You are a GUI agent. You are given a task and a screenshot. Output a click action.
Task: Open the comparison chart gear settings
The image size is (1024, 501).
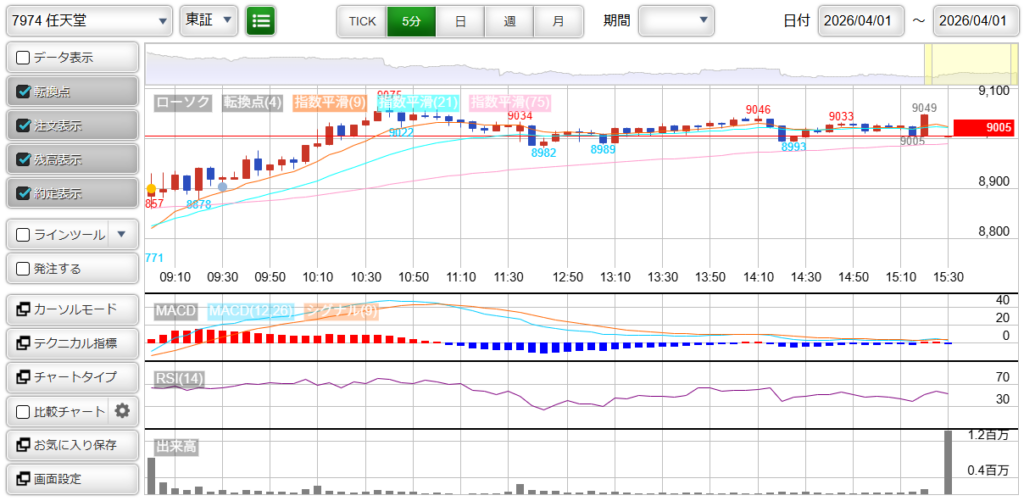123,410
